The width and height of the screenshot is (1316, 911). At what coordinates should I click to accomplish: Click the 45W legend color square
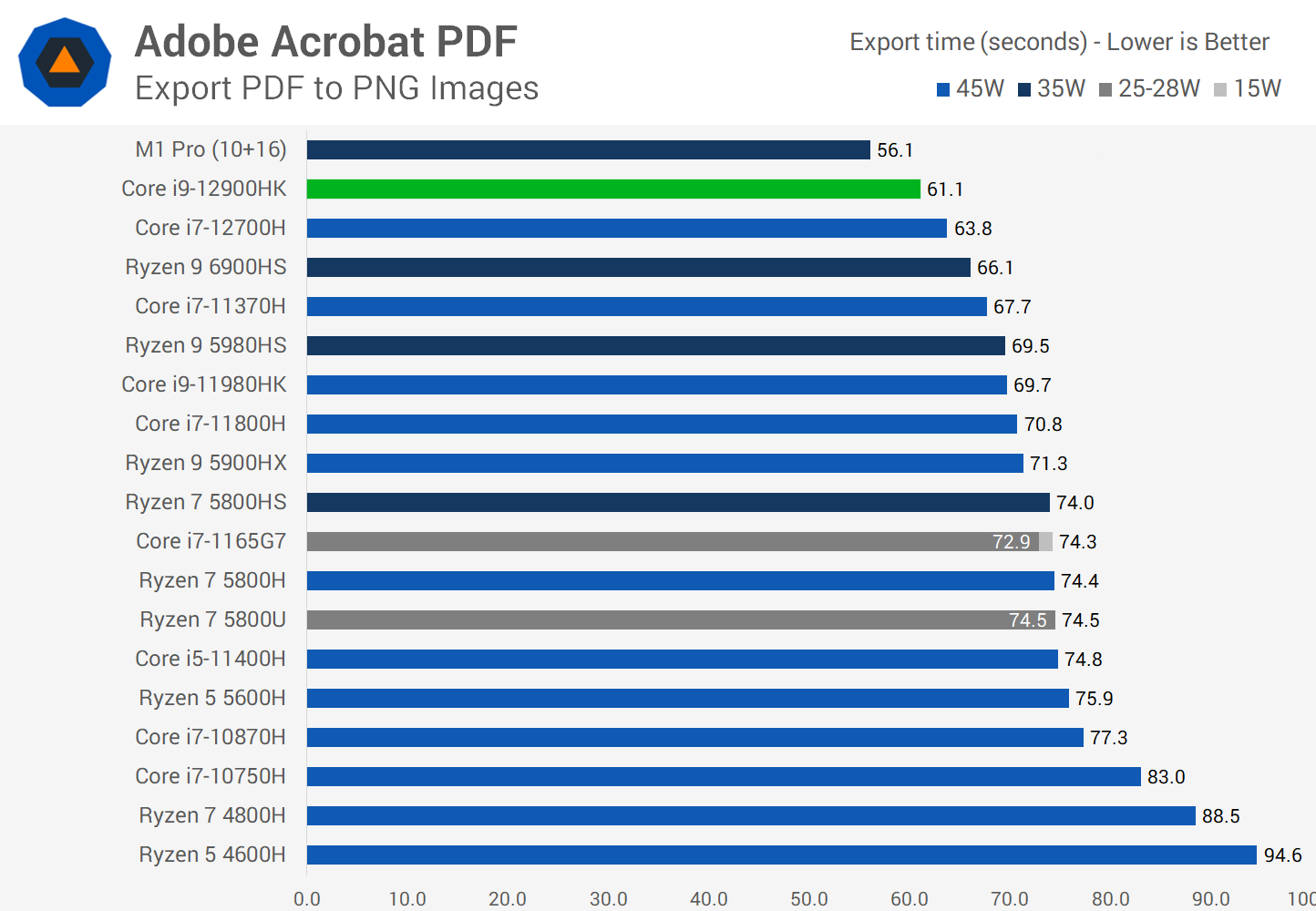point(943,89)
